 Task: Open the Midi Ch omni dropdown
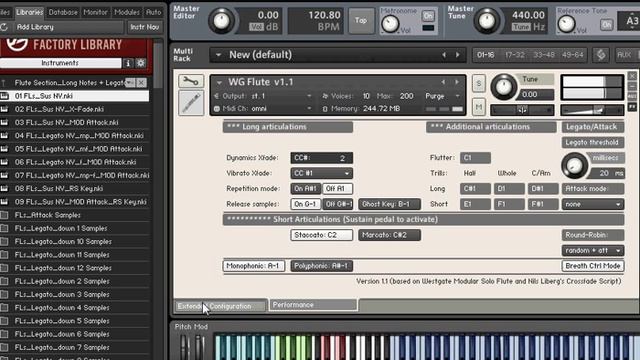(309, 108)
